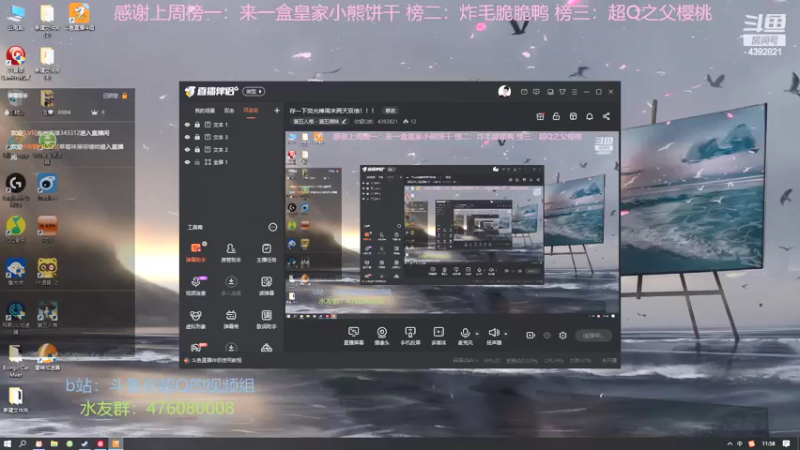This screenshot has height=450, width=800.
Task: Open the 视频连麦 tool icon
Action: pos(196,286)
